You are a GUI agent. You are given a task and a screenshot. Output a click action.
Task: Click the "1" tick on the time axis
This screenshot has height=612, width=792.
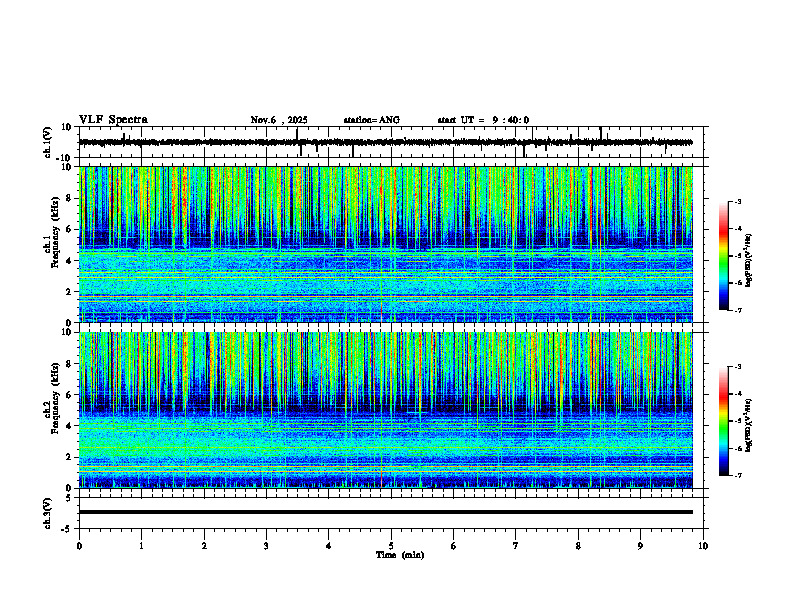141,546
